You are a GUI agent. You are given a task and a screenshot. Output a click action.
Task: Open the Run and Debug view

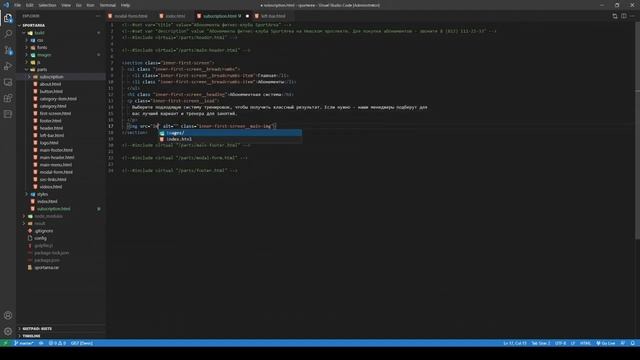[x=8, y=66]
